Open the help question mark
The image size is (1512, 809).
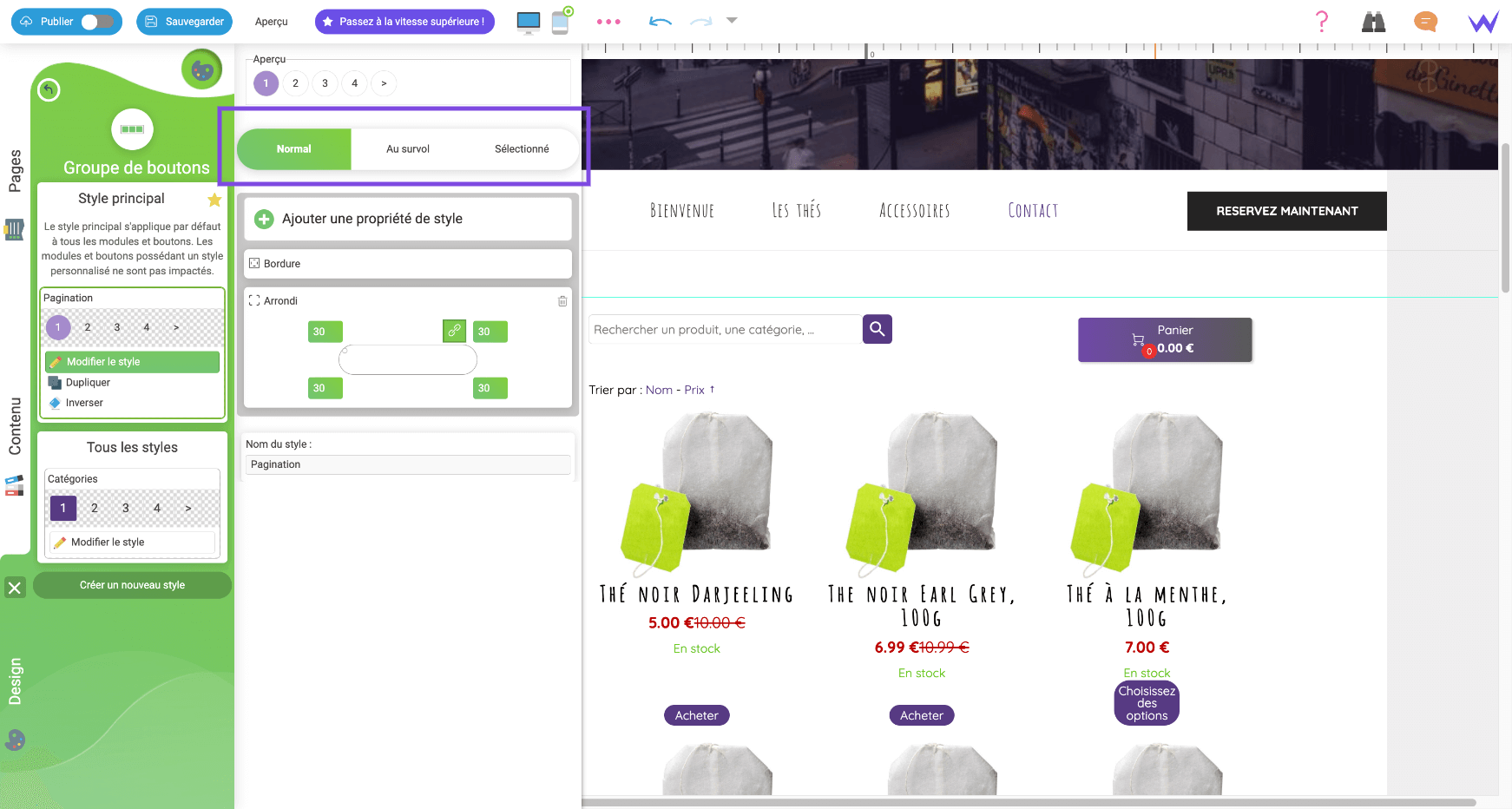1322,22
